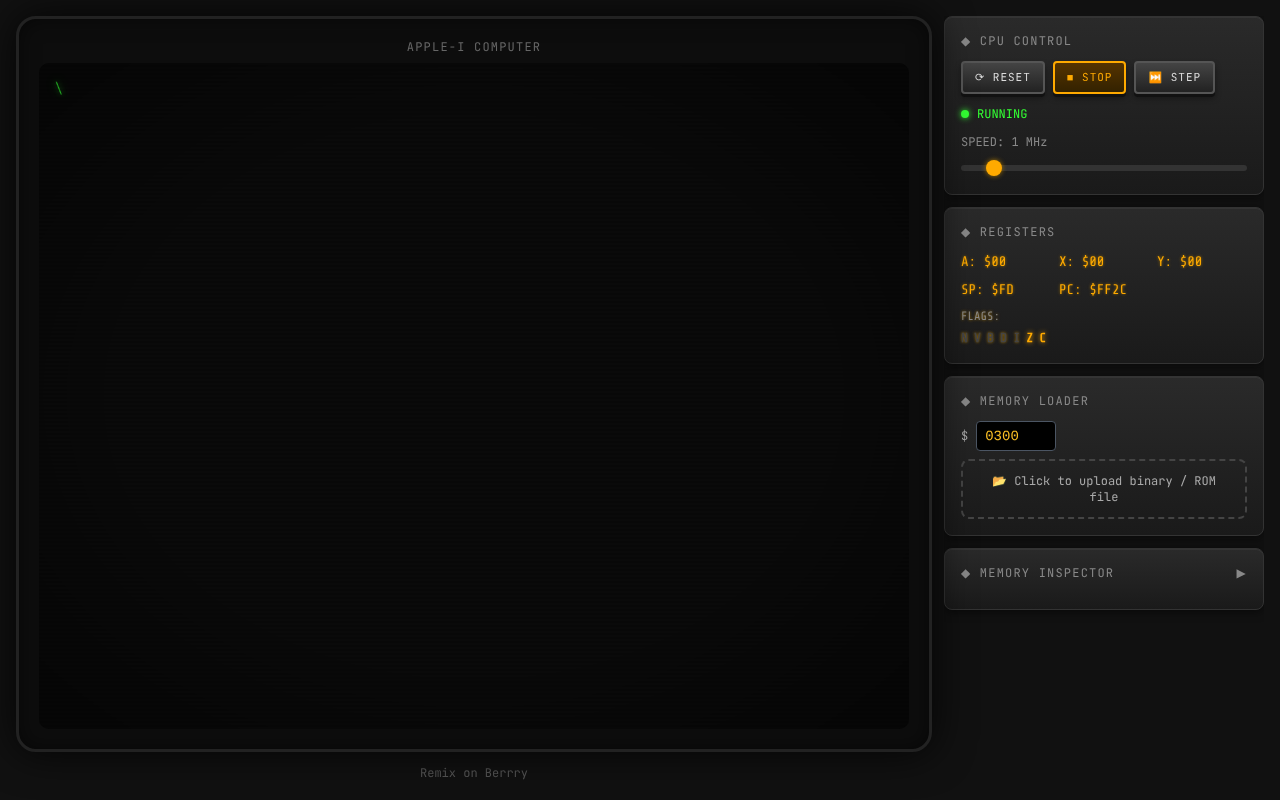Image resolution: width=1280 pixels, height=800 pixels.
Task: Click the dimmed I flag indicator
Action: pos(1017,338)
